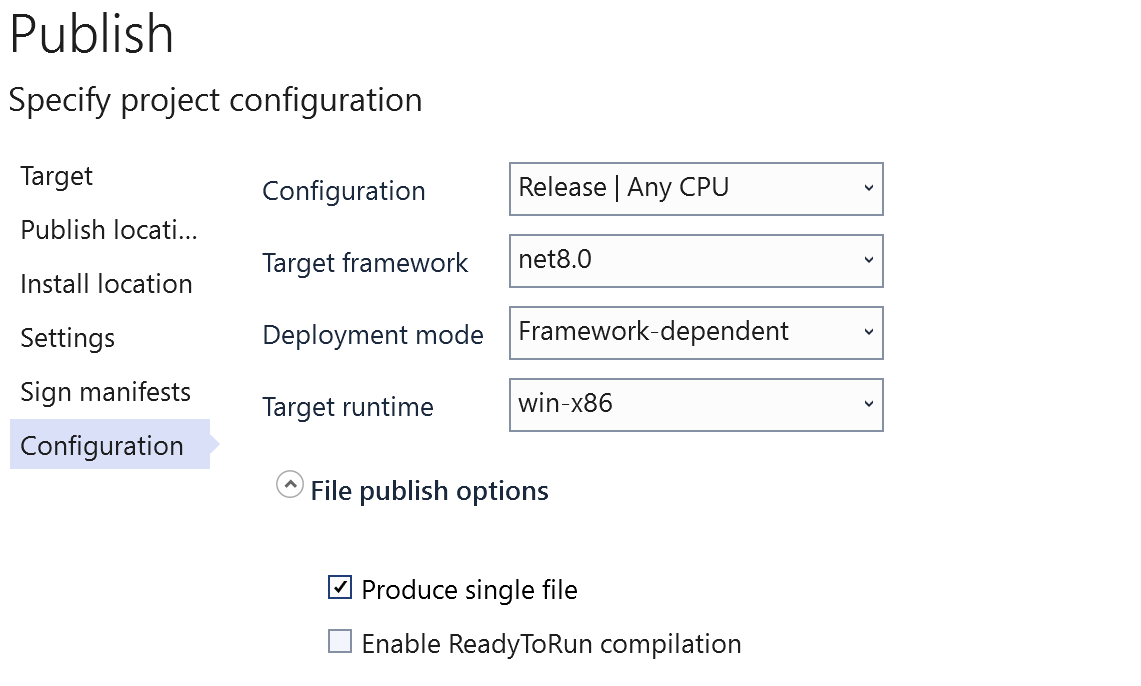Go to the Publish location step

tap(109, 230)
